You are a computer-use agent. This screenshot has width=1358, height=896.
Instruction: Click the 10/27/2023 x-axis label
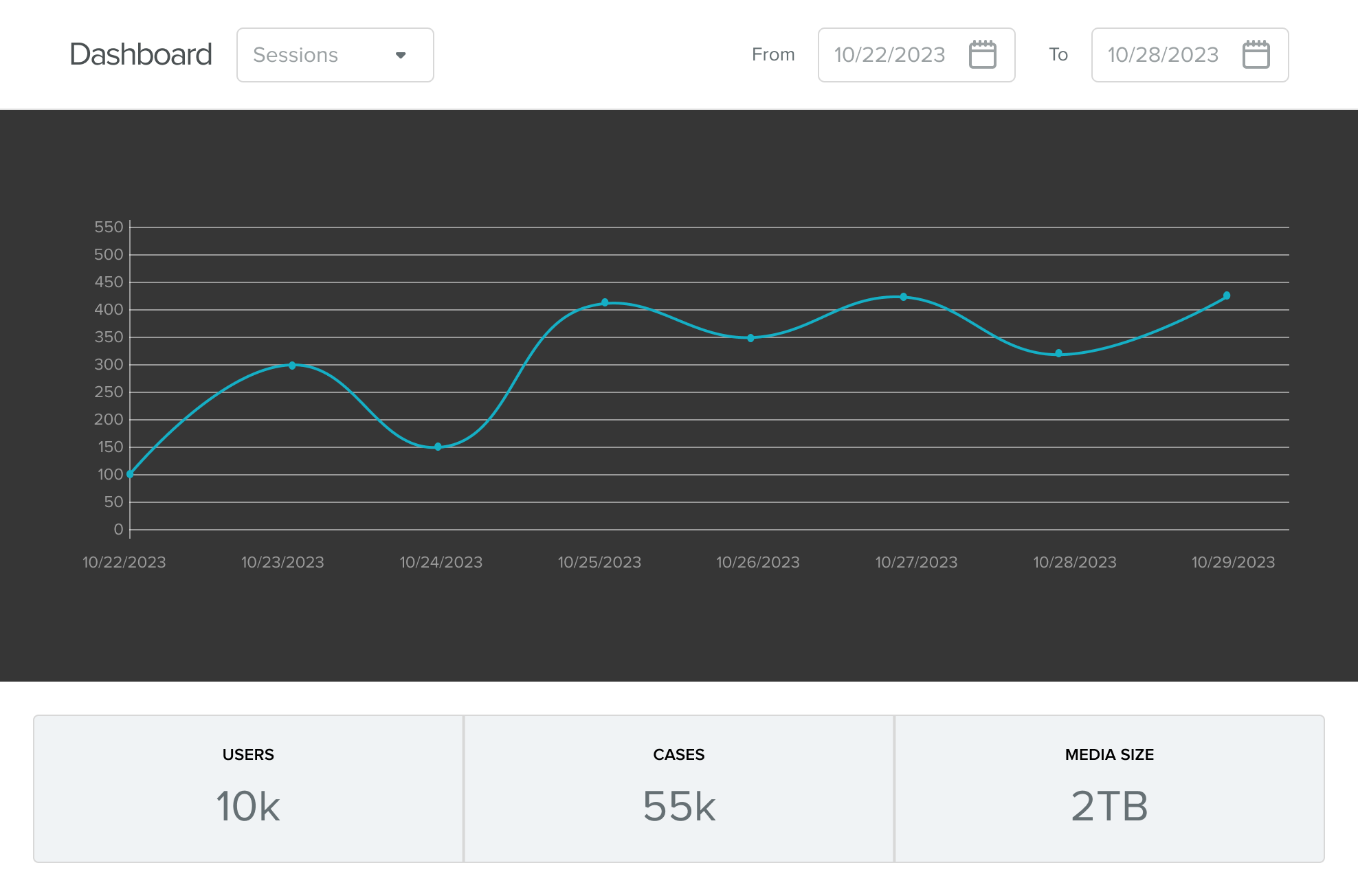[x=916, y=562]
